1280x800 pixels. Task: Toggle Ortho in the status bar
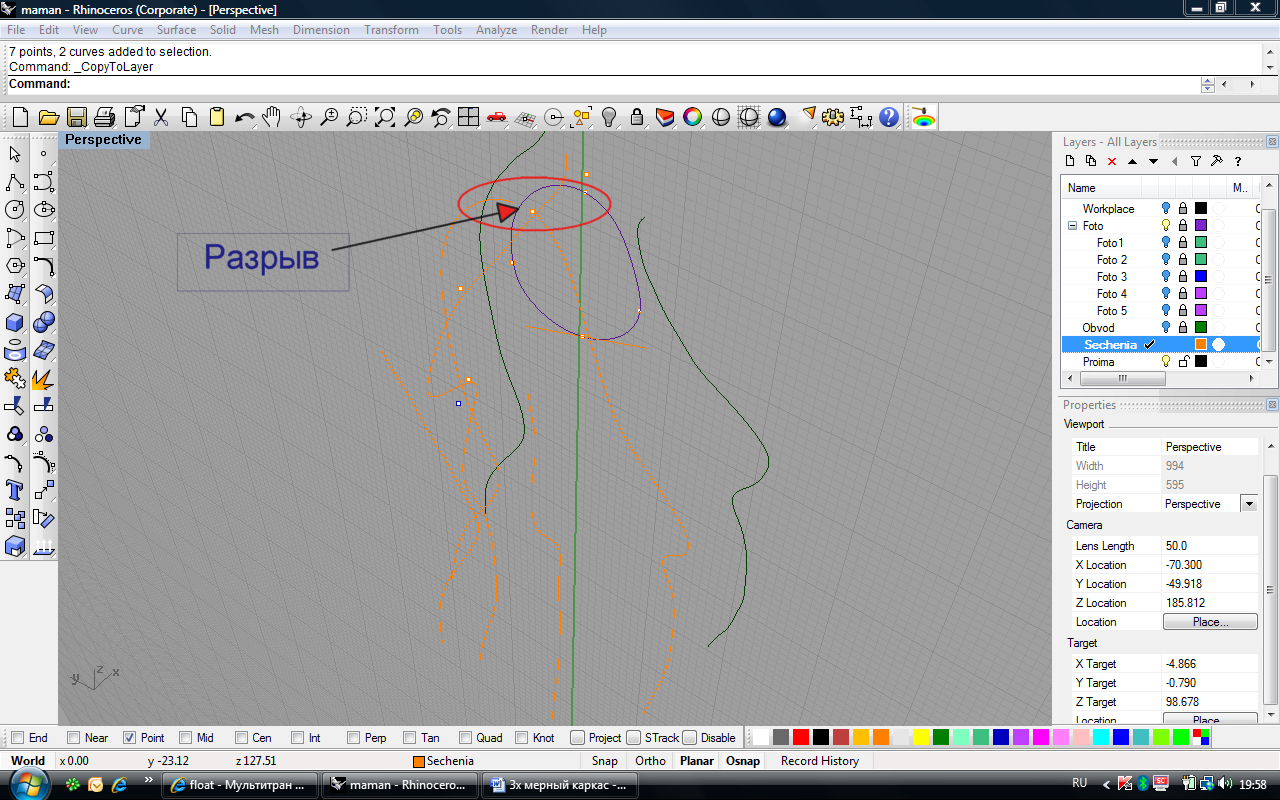point(650,761)
